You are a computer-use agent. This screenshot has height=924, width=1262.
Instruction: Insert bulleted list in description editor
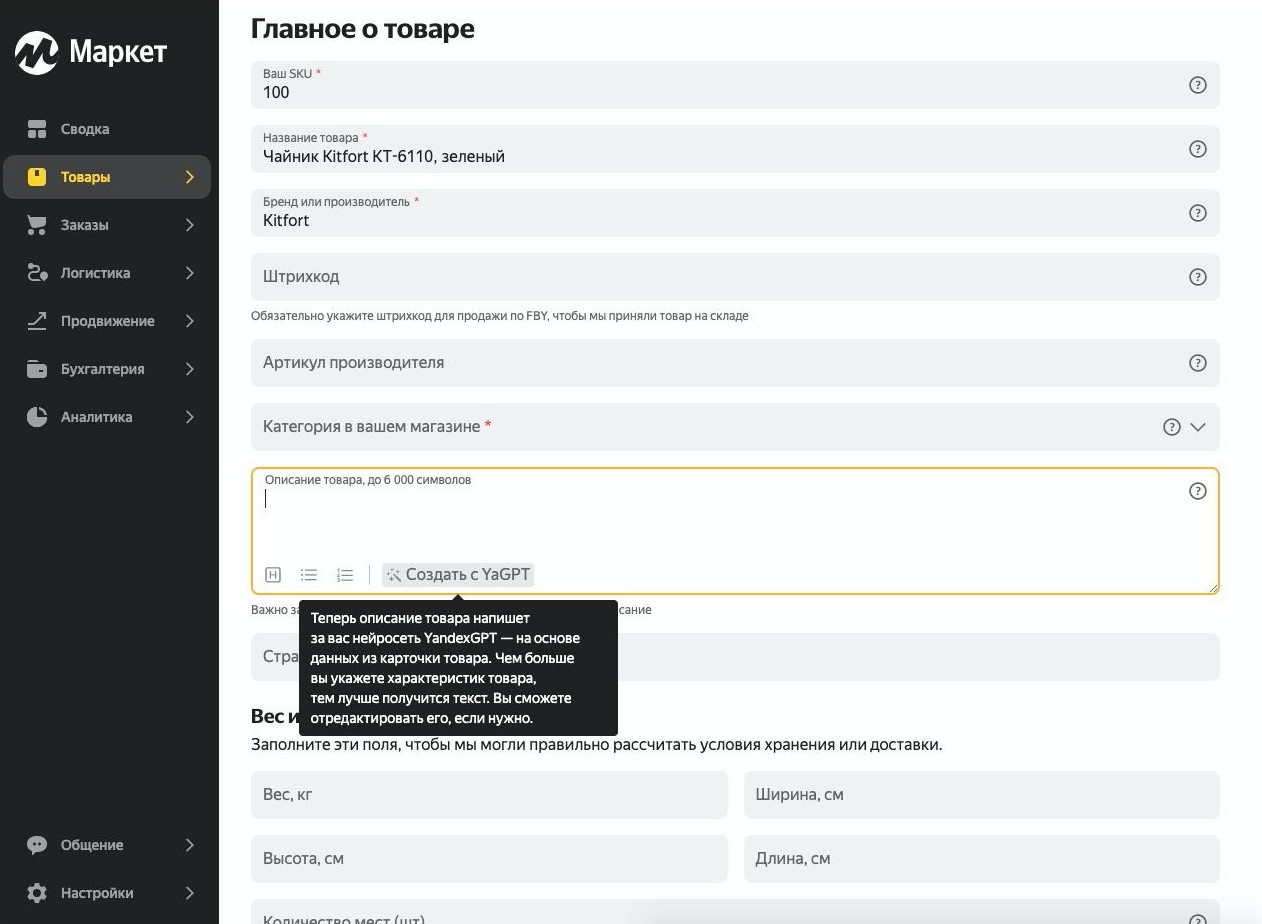(x=309, y=575)
